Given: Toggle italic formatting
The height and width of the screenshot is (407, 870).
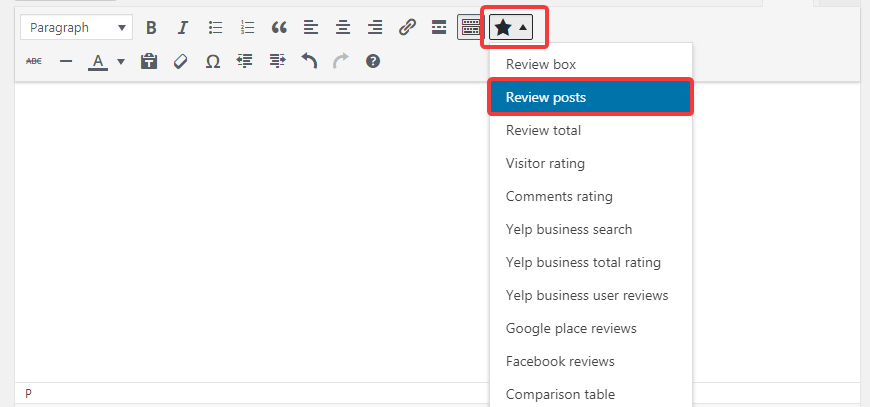Looking at the screenshot, I should 183,28.
